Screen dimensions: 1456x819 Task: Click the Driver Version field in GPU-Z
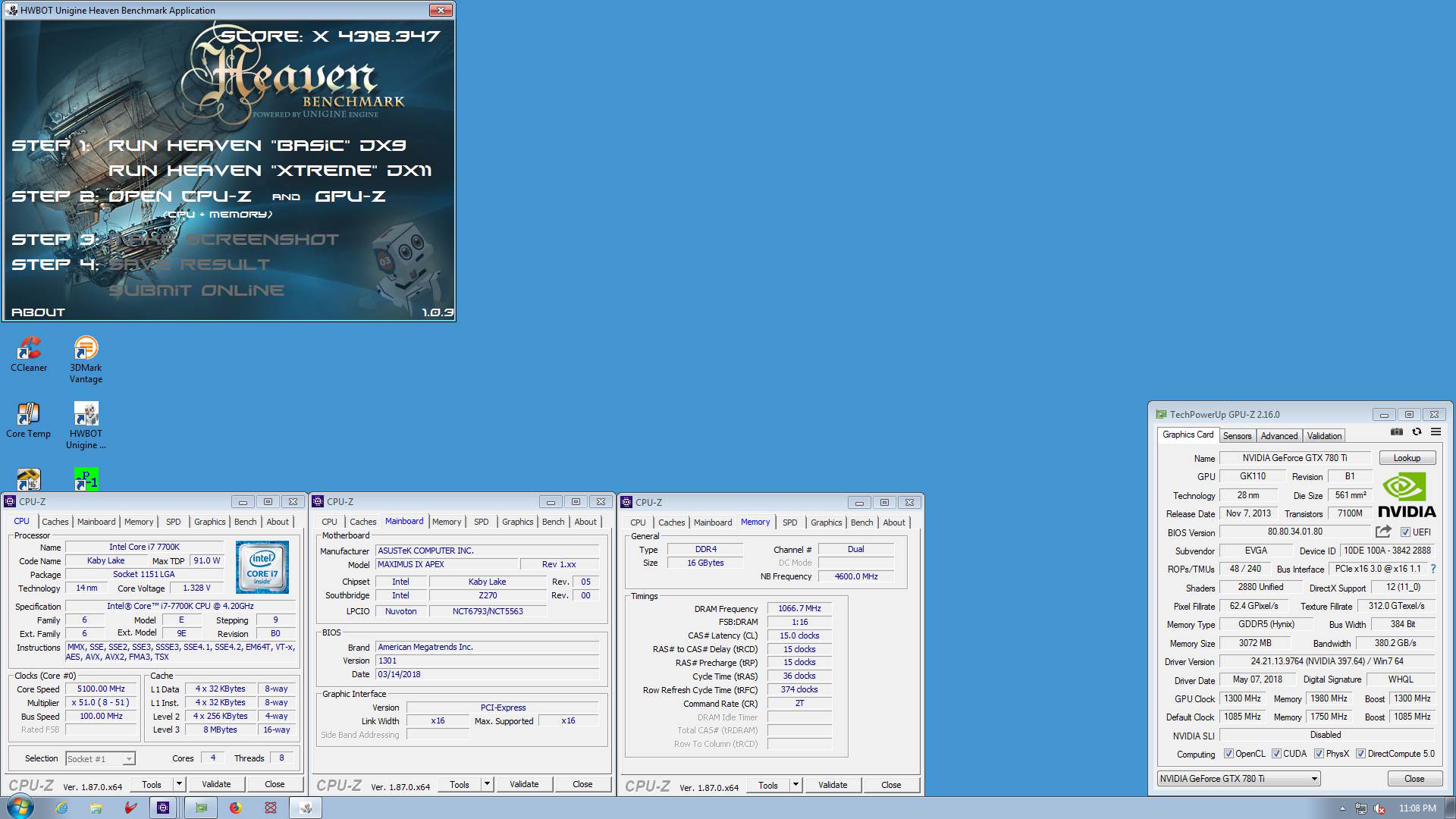pyautogui.click(x=1327, y=661)
